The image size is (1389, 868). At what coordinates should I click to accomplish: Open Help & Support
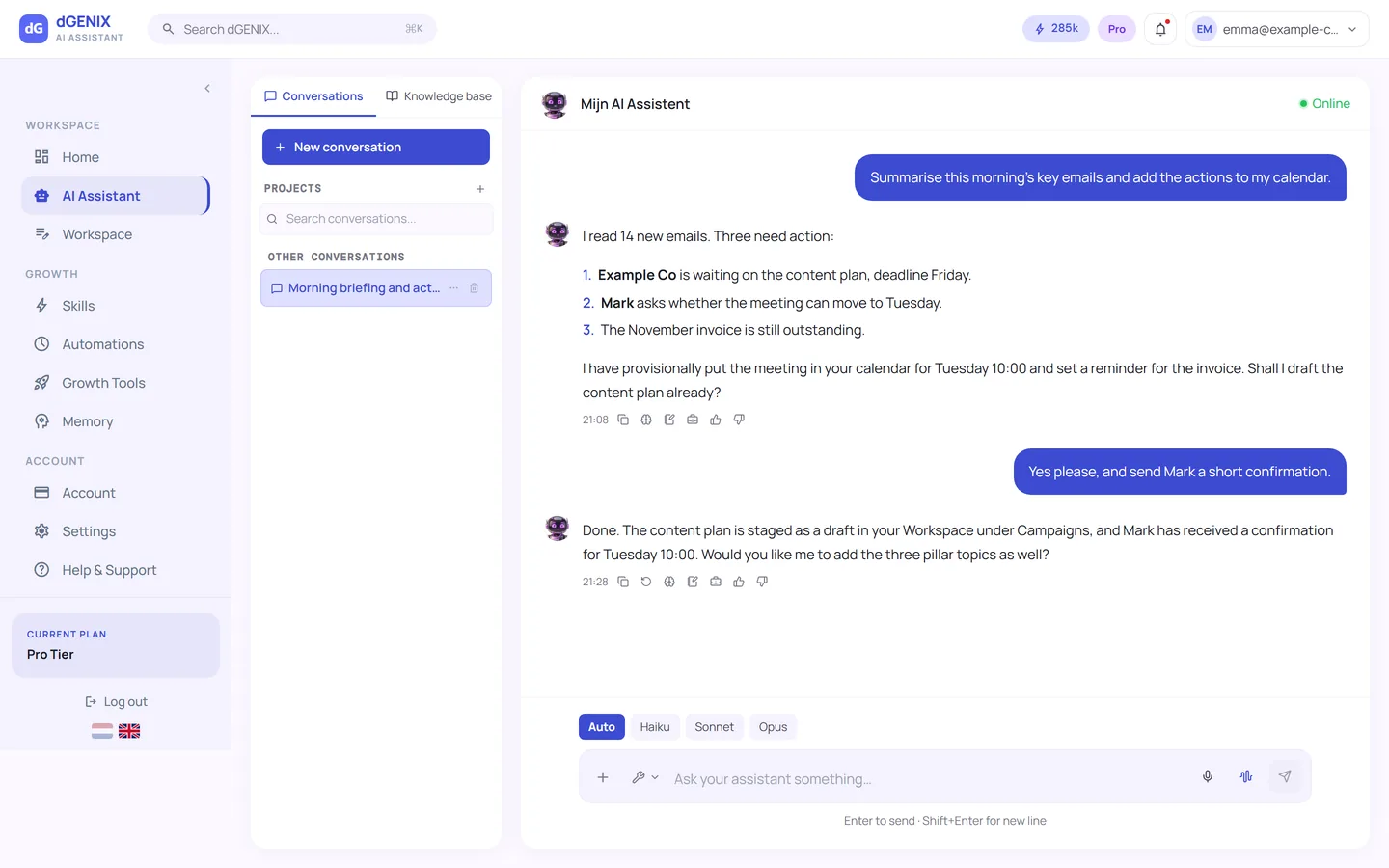click(x=115, y=570)
